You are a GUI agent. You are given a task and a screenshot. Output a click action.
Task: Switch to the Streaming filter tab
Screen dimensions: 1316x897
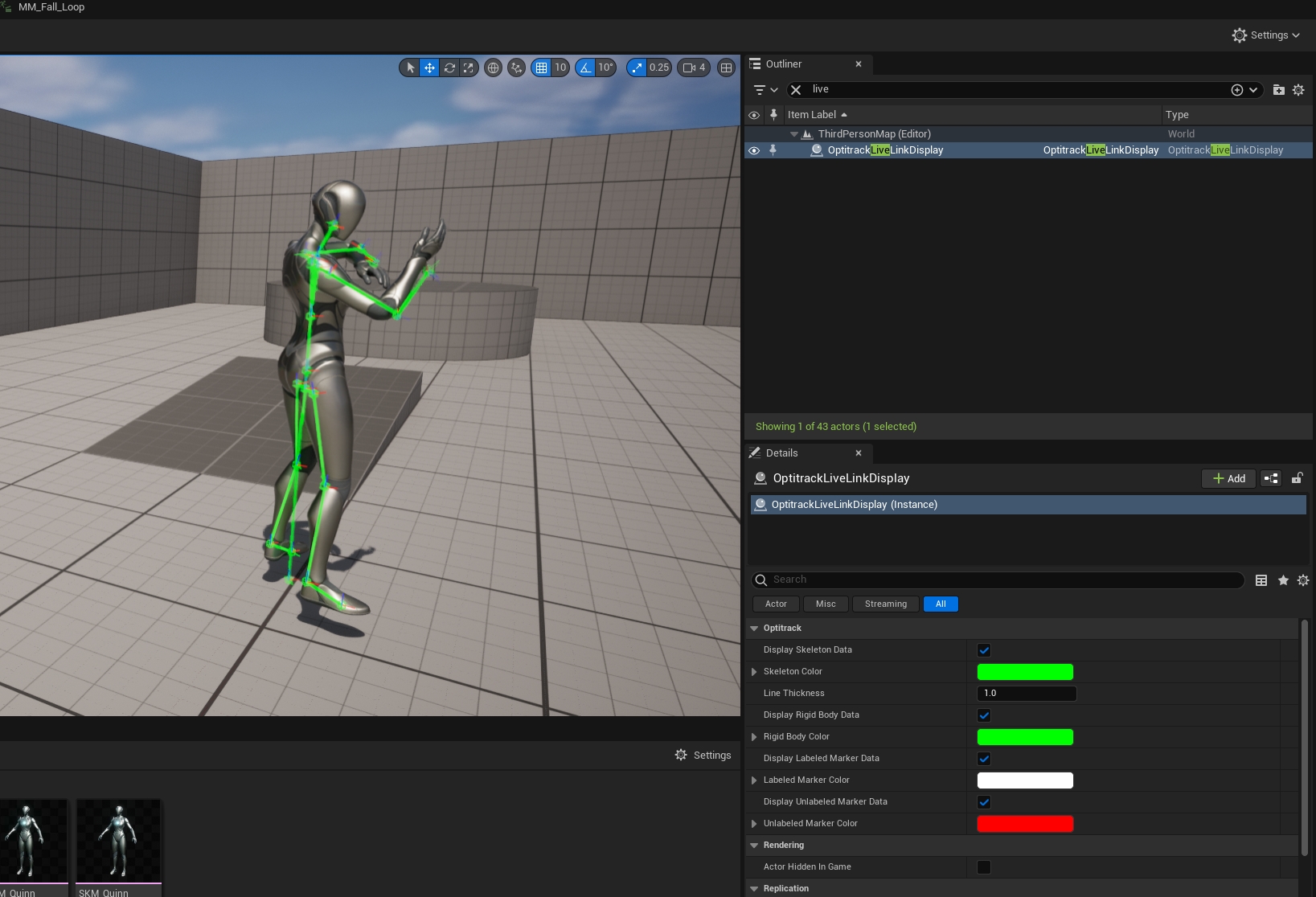[885, 604]
